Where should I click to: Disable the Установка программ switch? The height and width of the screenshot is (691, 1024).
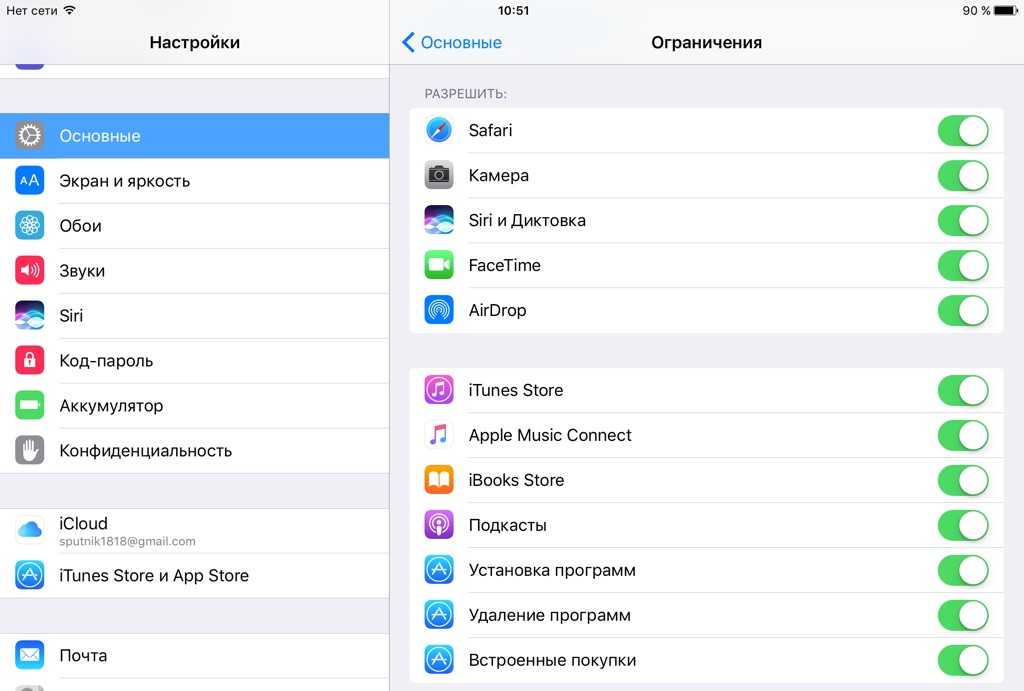point(963,571)
